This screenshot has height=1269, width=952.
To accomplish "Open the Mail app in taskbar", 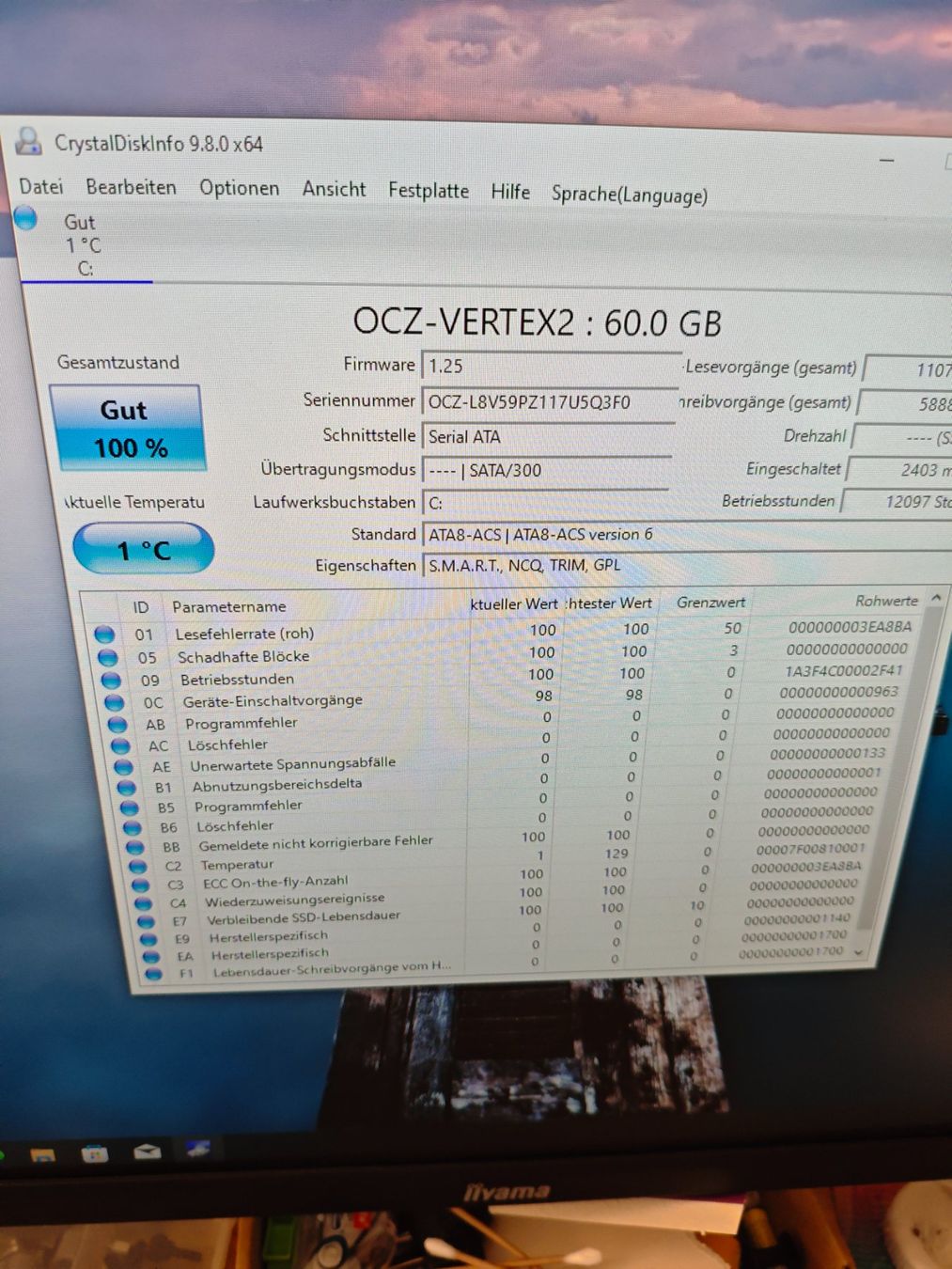I will [x=147, y=1151].
